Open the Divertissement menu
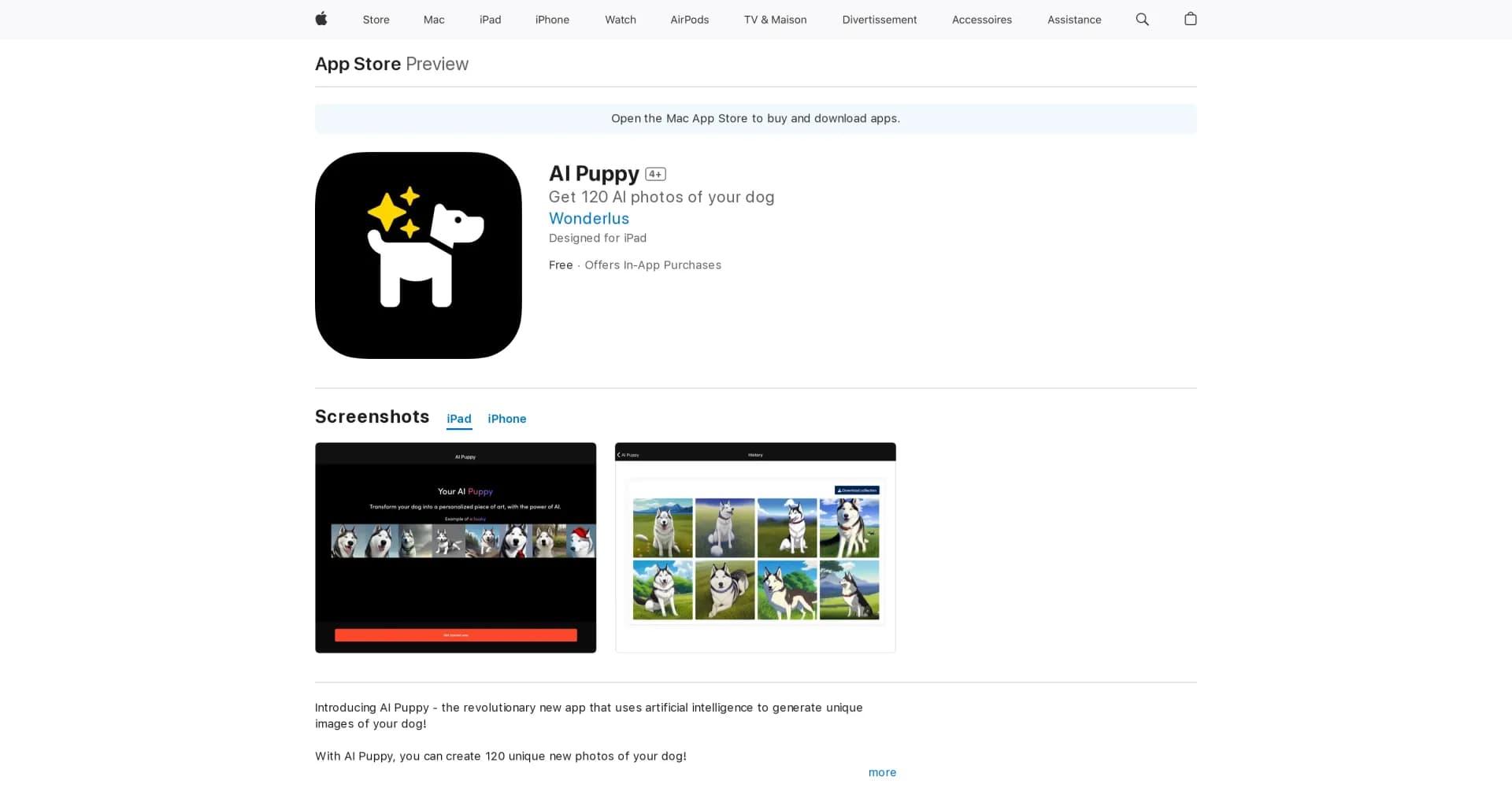The height and width of the screenshot is (788, 1512). pos(879,20)
